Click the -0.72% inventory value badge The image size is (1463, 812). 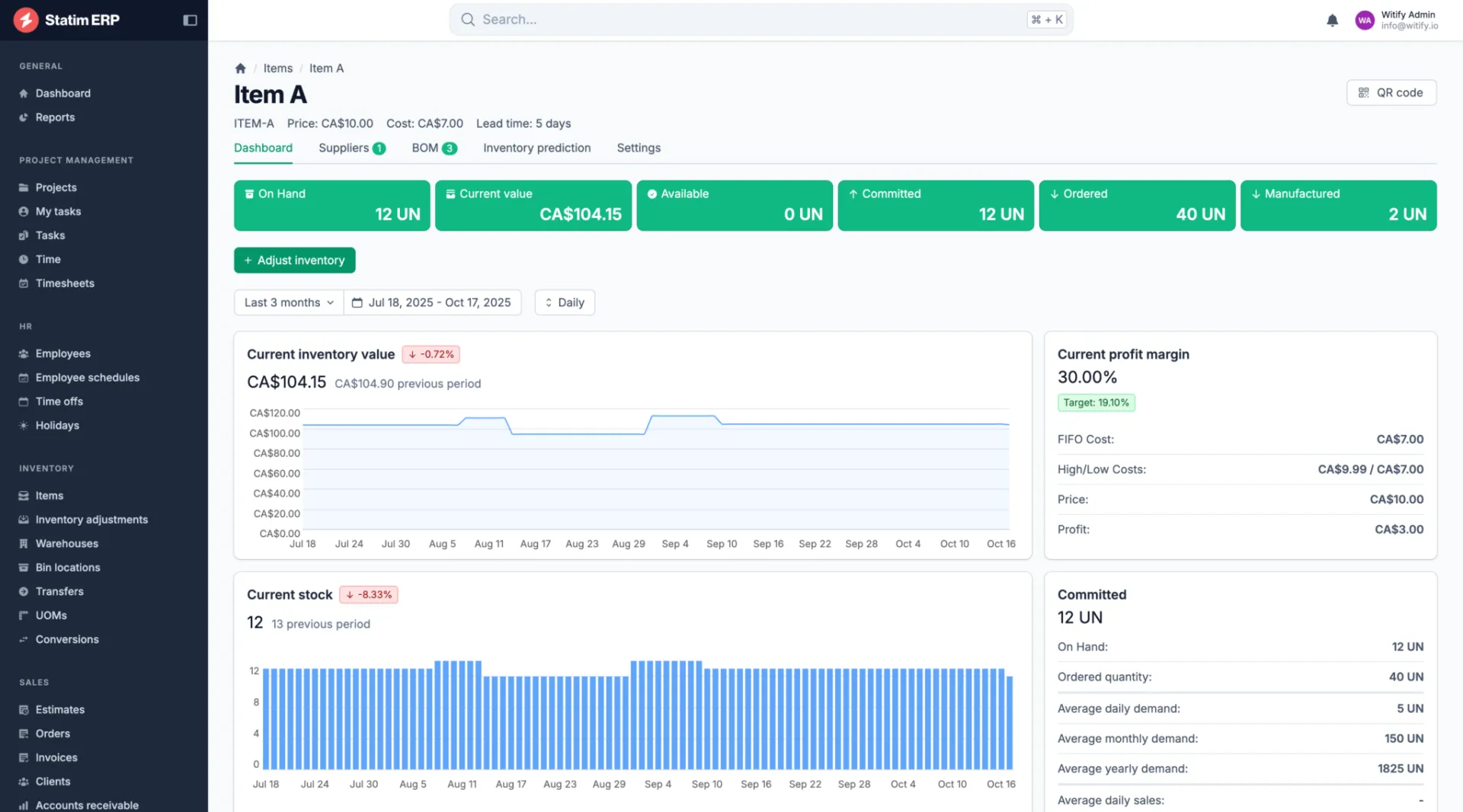(x=431, y=354)
